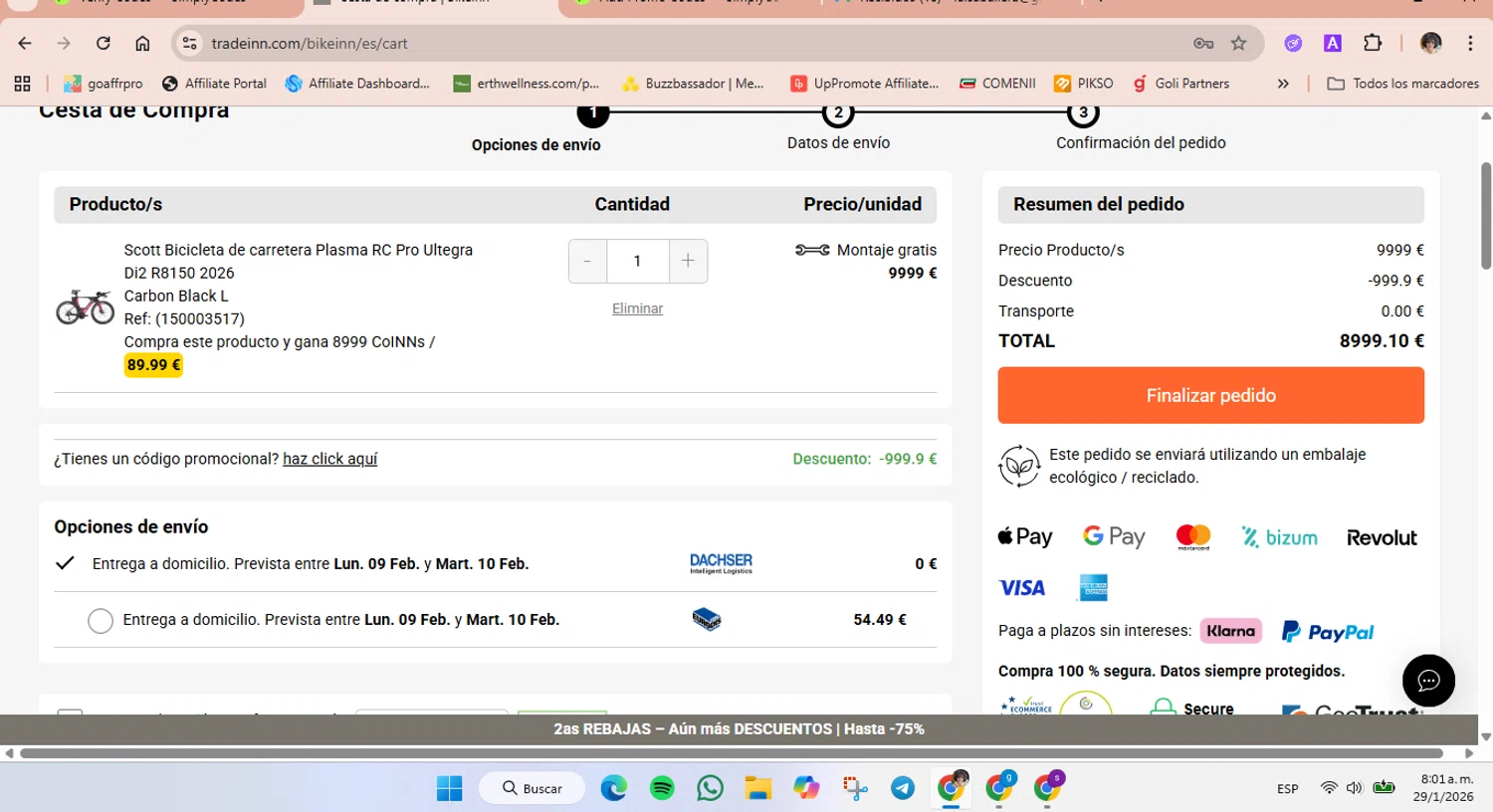Select the free DACHSER home delivery option
Image resolution: width=1493 pixels, height=812 pixels.
click(x=65, y=563)
